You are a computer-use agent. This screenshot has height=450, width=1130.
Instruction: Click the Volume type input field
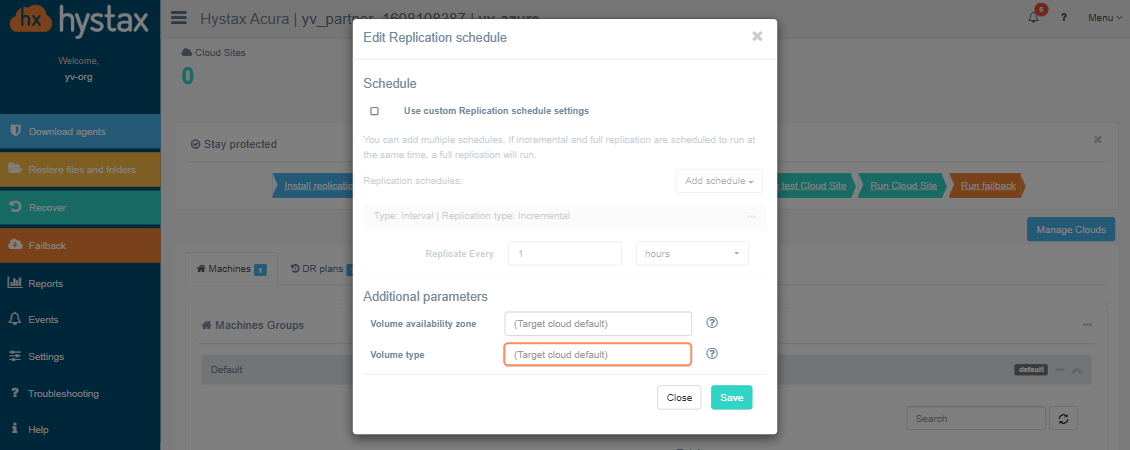(x=597, y=355)
